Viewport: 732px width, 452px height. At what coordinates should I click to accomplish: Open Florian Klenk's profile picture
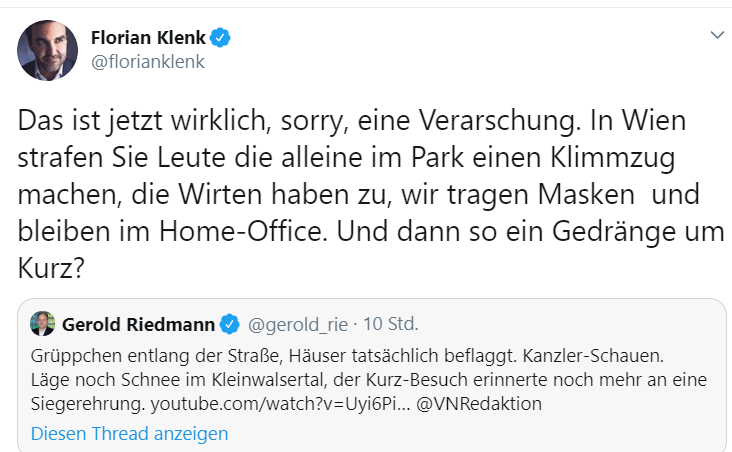[x=47, y=50]
